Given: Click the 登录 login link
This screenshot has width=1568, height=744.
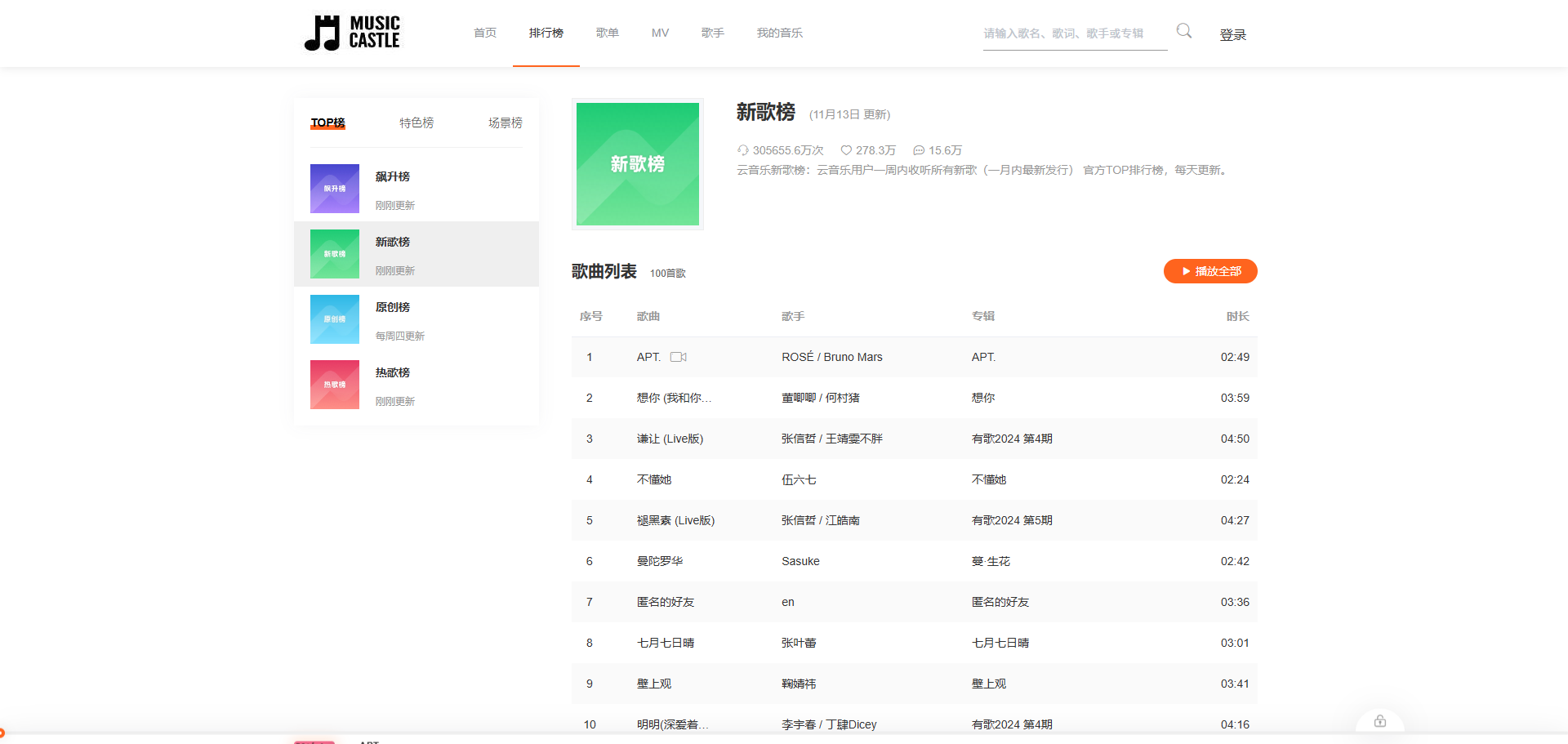Looking at the screenshot, I should [1233, 34].
